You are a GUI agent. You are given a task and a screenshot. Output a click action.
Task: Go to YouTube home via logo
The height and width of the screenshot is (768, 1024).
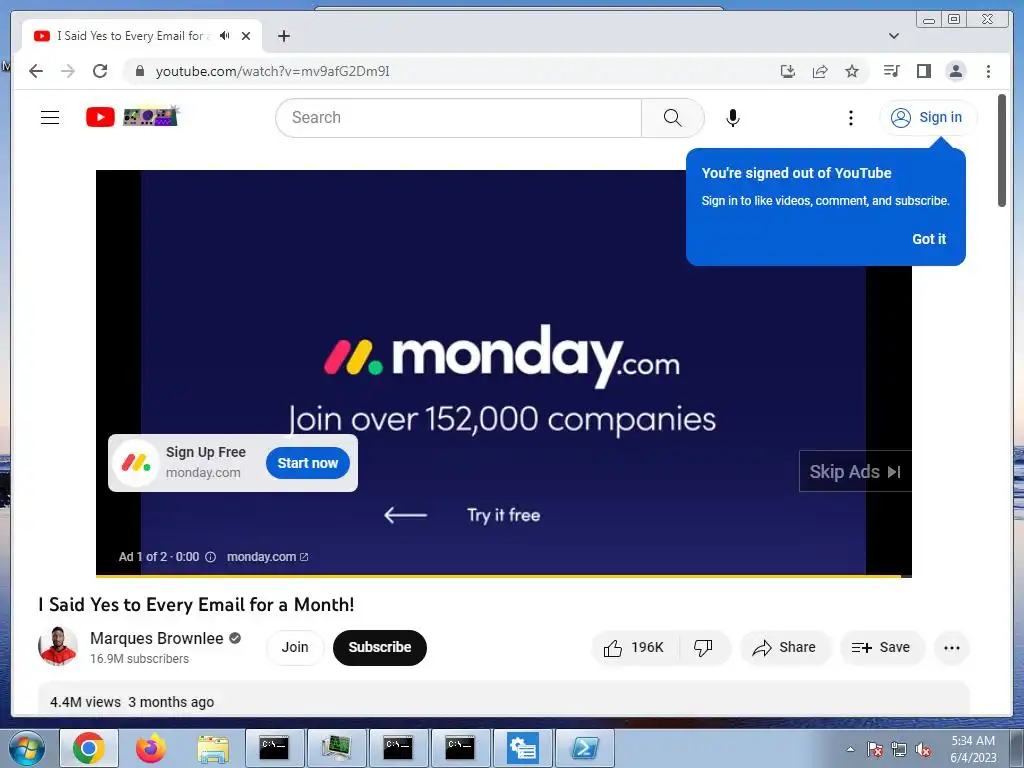[x=132, y=117]
